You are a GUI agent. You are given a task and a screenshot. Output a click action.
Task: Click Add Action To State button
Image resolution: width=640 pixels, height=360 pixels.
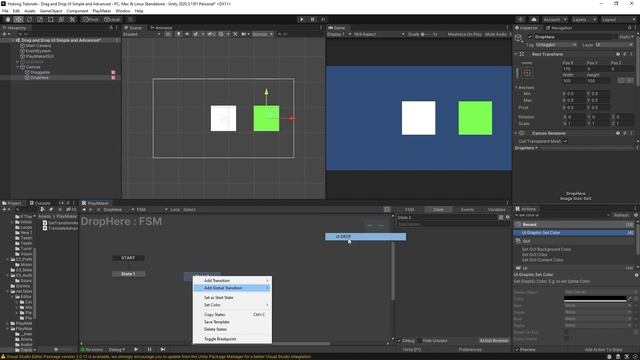point(603,350)
